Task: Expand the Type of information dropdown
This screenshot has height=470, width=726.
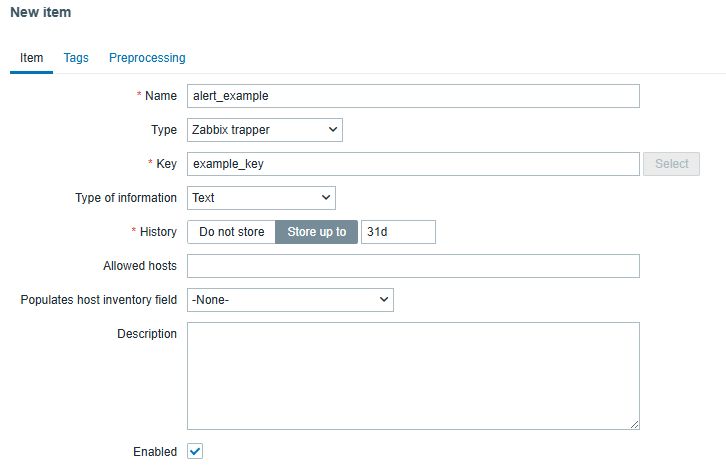Action: [x=261, y=198]
